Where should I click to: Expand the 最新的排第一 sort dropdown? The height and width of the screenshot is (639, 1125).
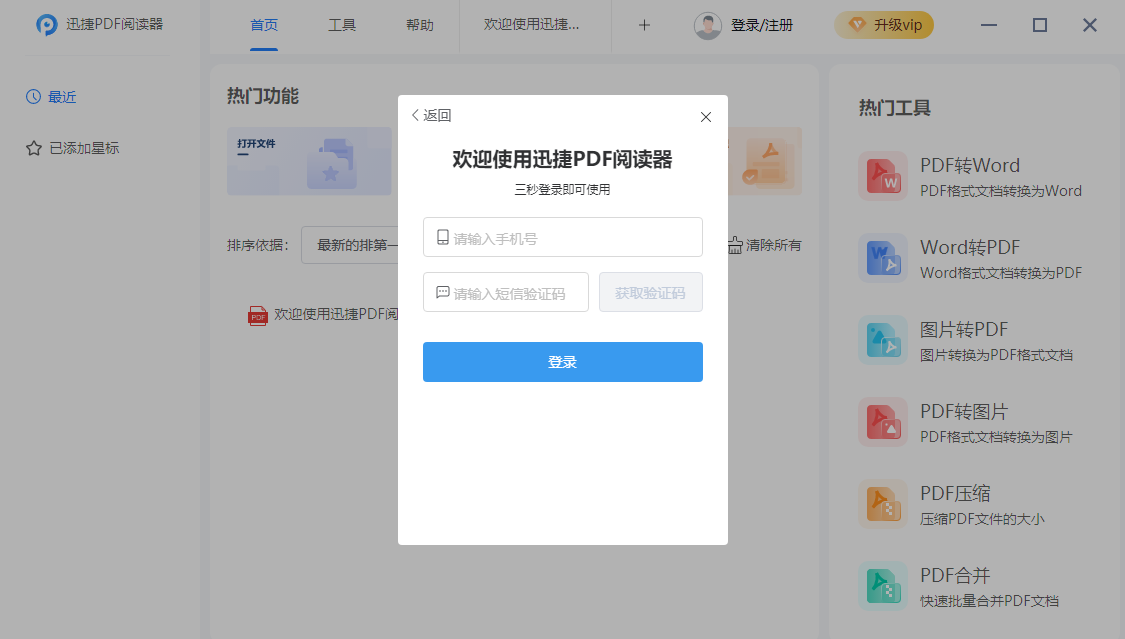(x=350, y=245)
